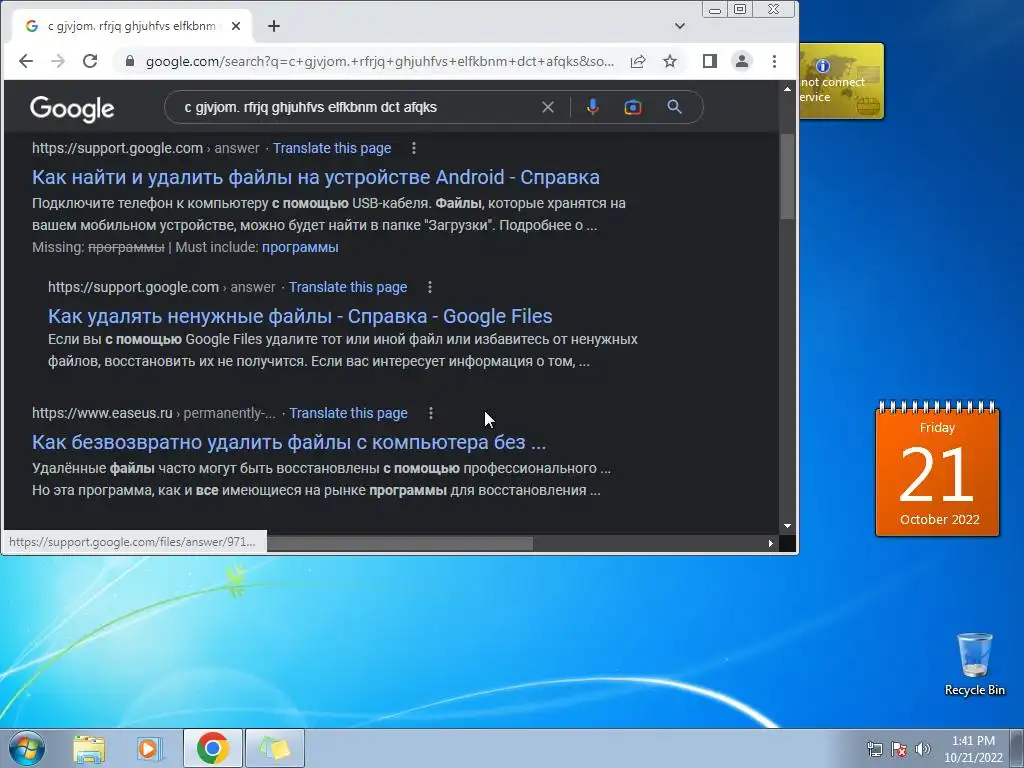The height and width of the screenshot is (768, 1024).
Task: Open more options for easeus.ru result
Action: coord(430,413)
